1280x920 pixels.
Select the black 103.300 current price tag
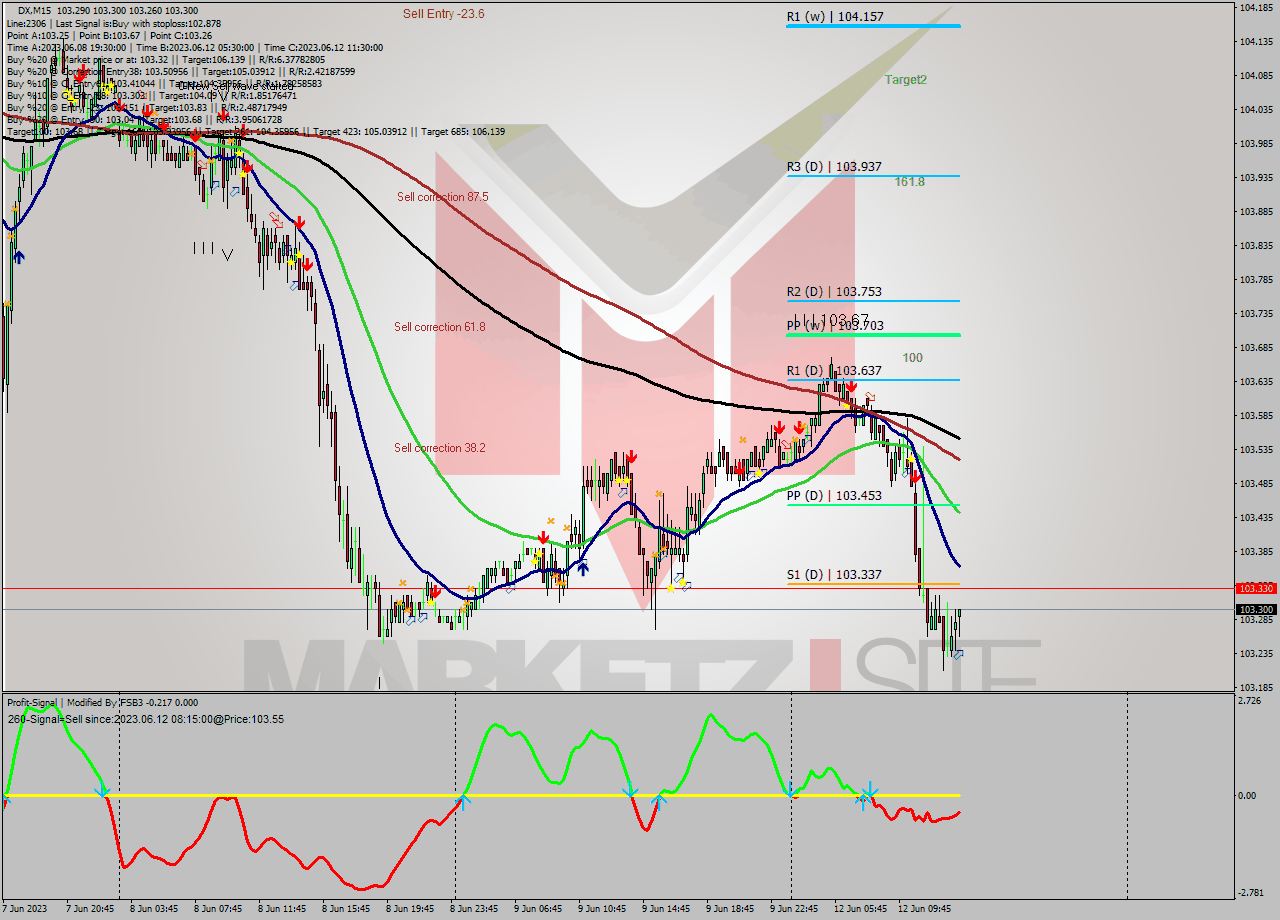pos(1256,610)
